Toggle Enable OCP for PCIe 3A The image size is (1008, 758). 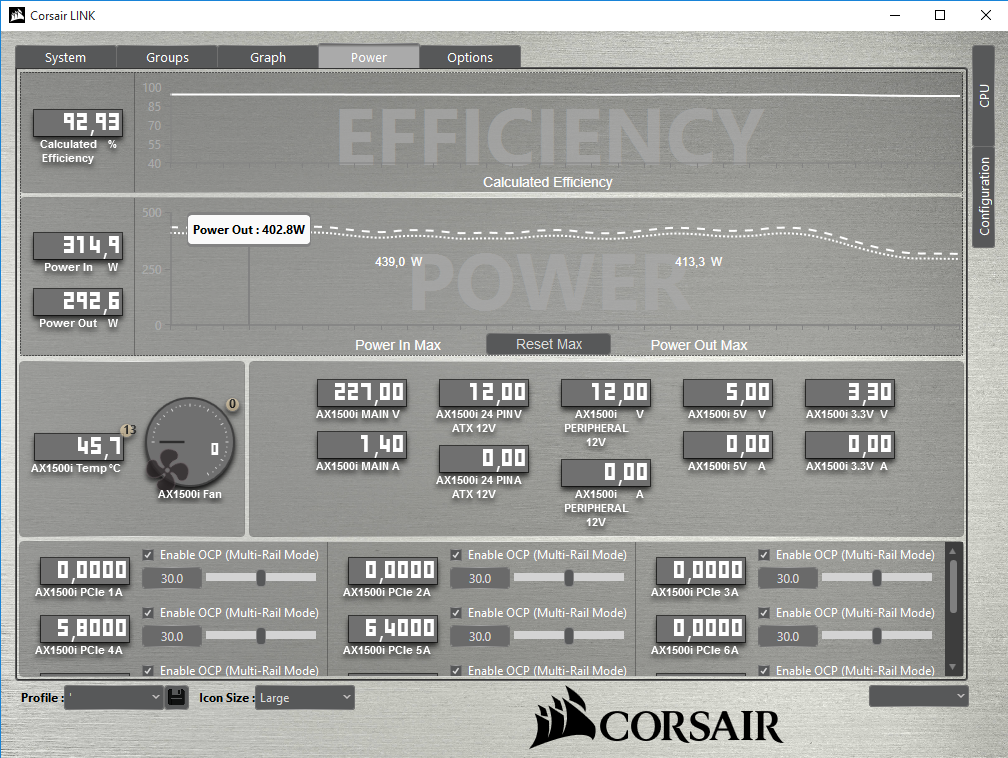click(764, 555)
